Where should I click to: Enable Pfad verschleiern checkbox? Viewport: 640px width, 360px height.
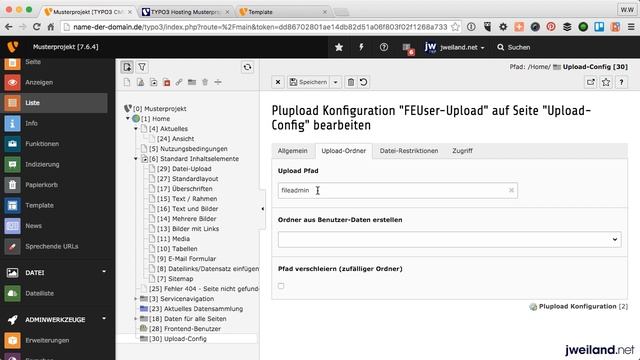point(281,286)
